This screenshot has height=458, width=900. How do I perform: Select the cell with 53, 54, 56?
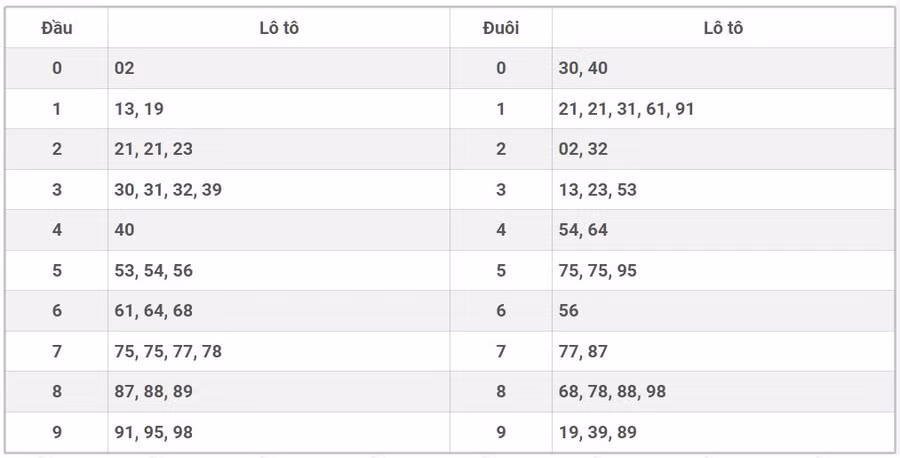(153, 271)
